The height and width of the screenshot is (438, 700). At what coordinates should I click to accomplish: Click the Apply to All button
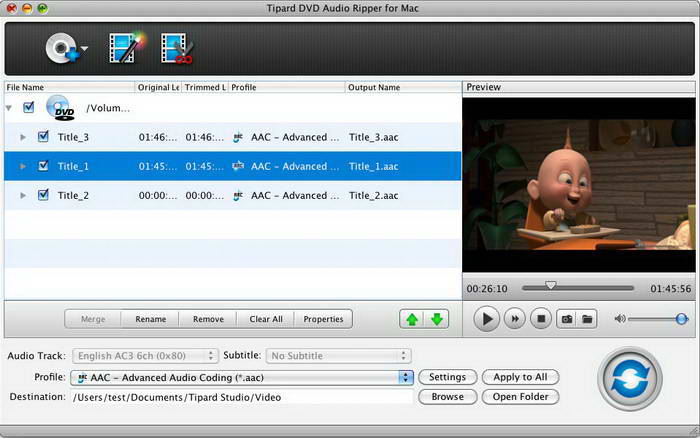click(x=520, y=377)
